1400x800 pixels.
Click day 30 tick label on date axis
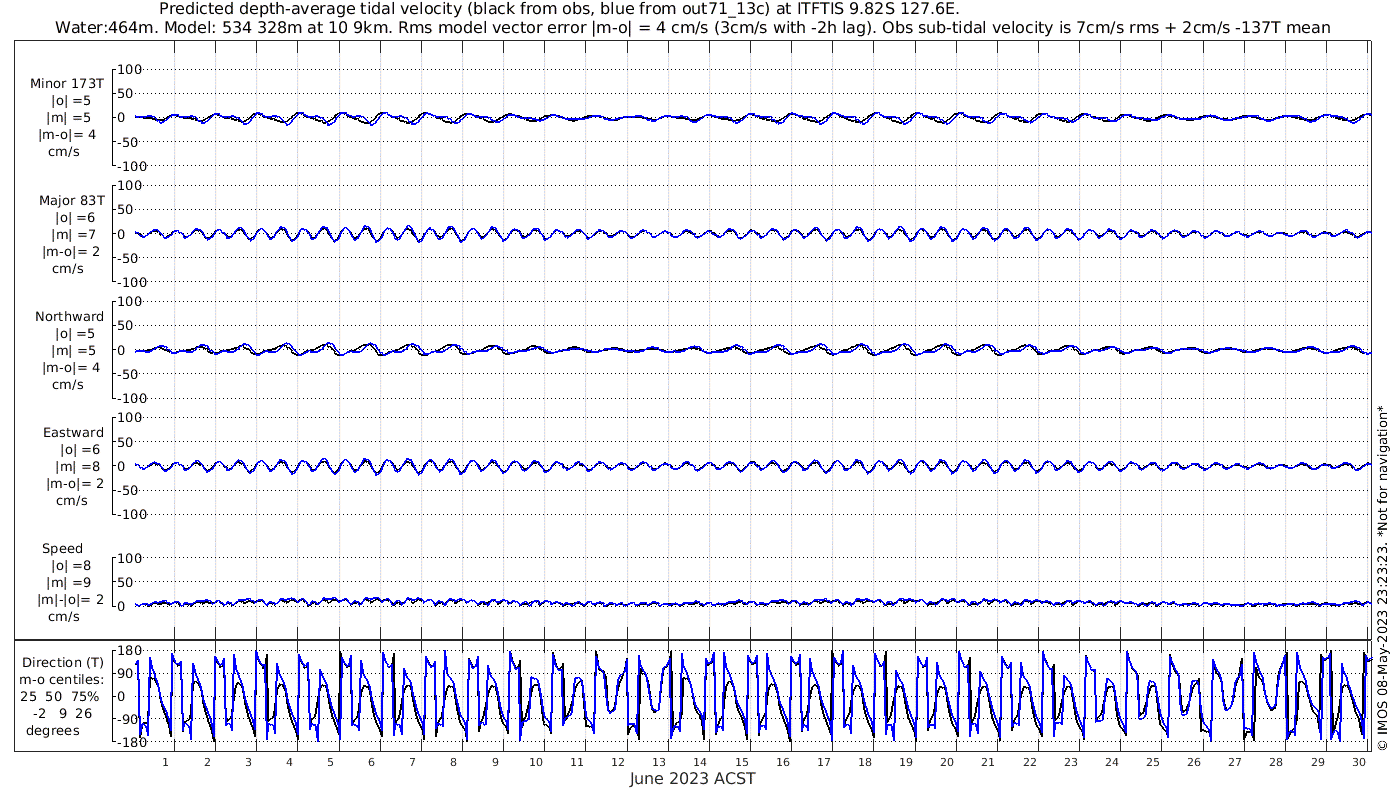1359,762
